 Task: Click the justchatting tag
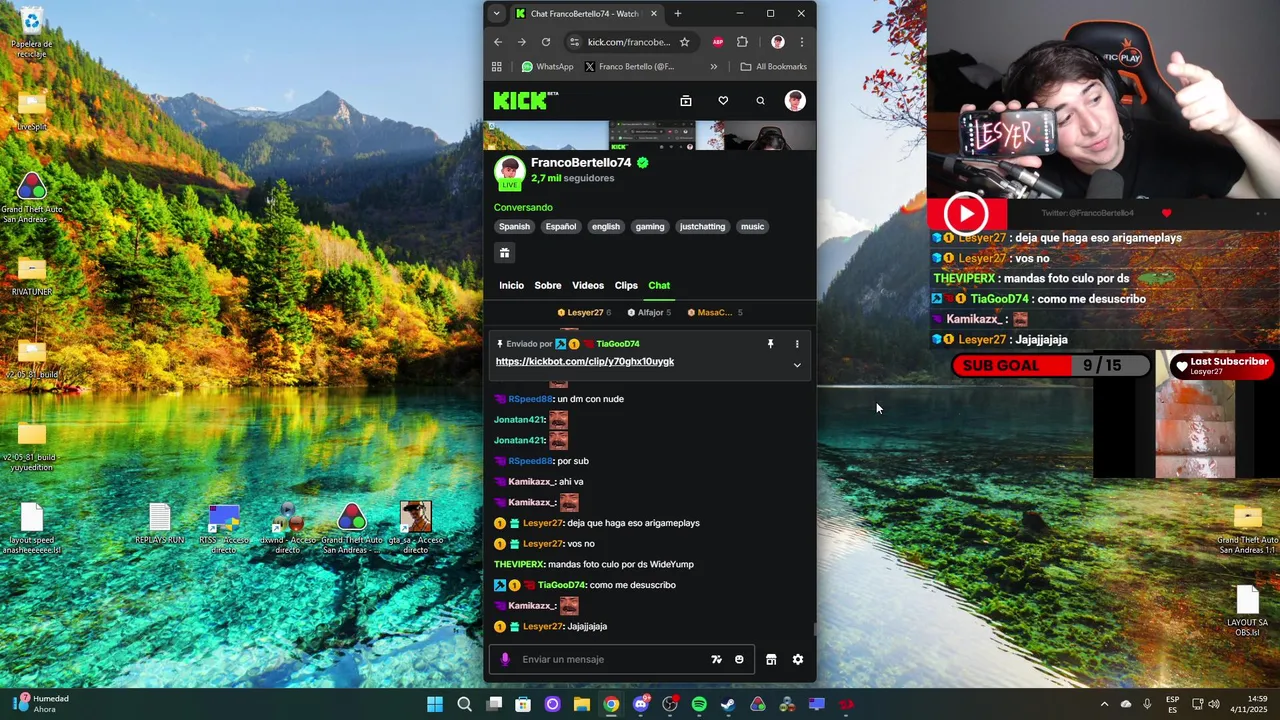pos(703,227)
